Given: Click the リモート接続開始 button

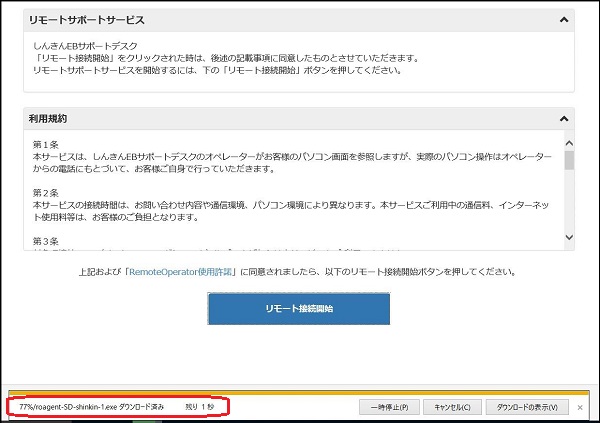Looking at the screenshot, I should [298, 309].
